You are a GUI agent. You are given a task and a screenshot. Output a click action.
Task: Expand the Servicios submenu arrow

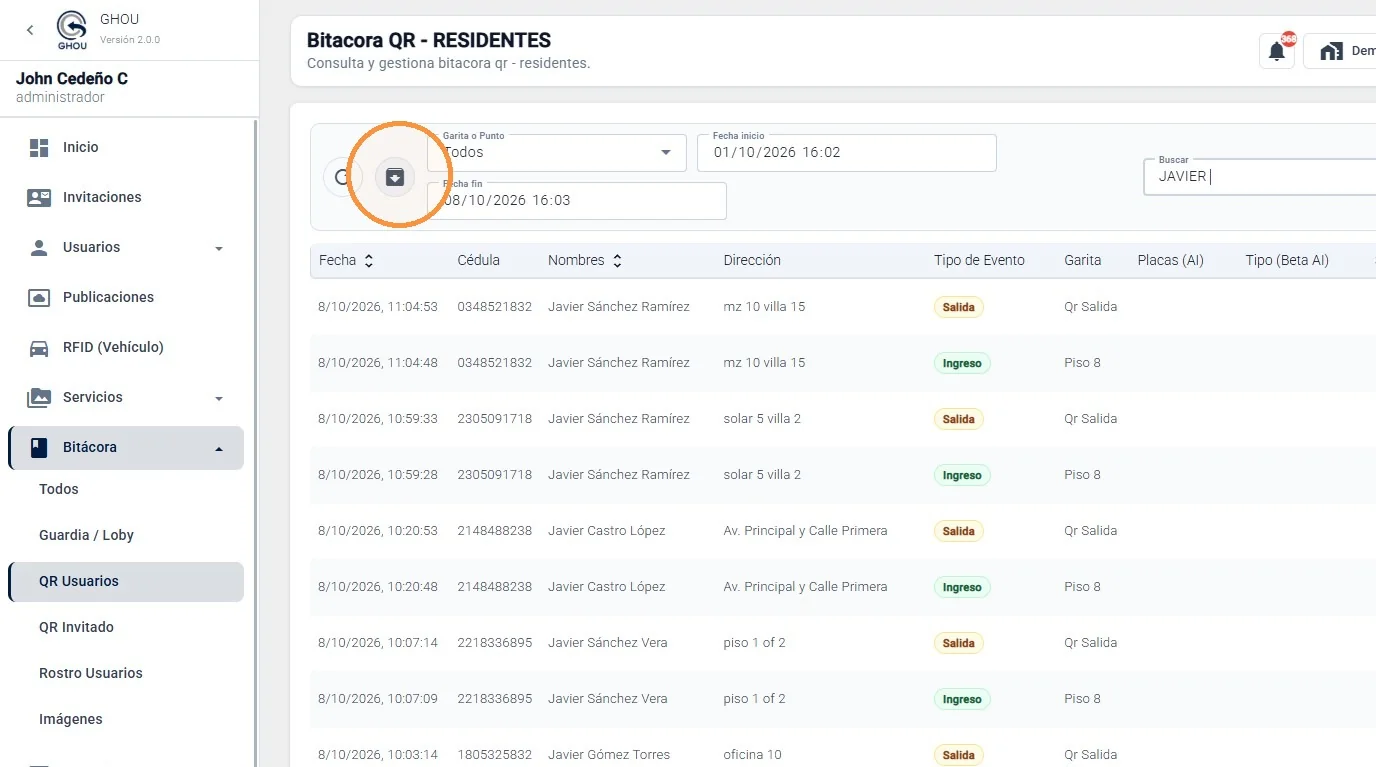[219, 399]
